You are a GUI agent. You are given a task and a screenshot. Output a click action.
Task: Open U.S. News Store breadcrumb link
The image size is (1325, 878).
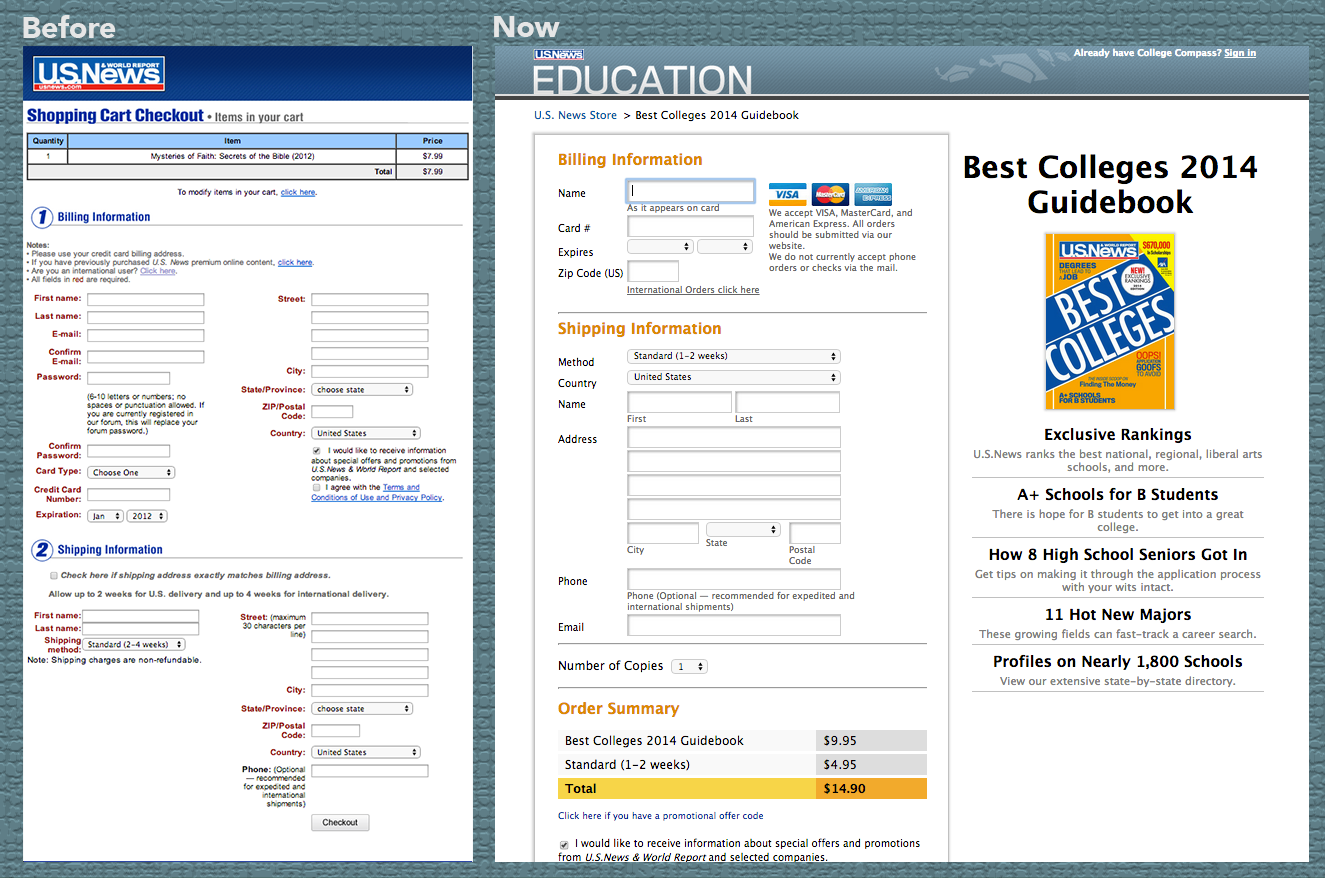pyautogui.click(x=575, y=115)
